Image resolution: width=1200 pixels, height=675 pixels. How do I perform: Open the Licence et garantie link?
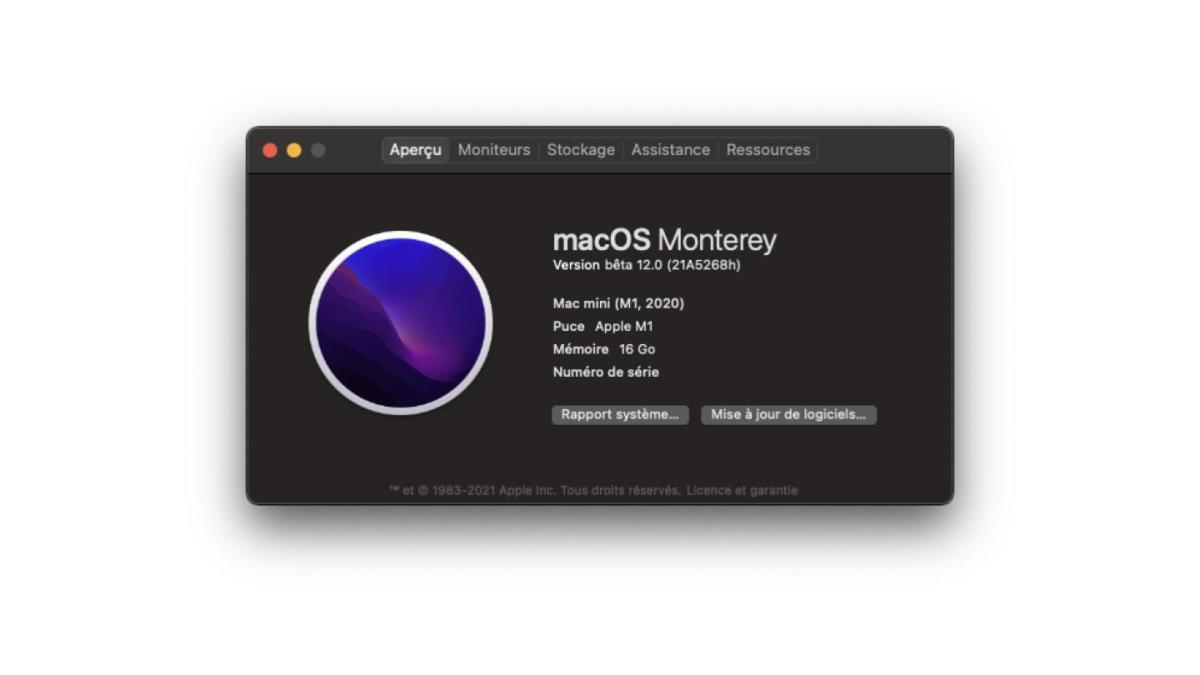[742, 490]
